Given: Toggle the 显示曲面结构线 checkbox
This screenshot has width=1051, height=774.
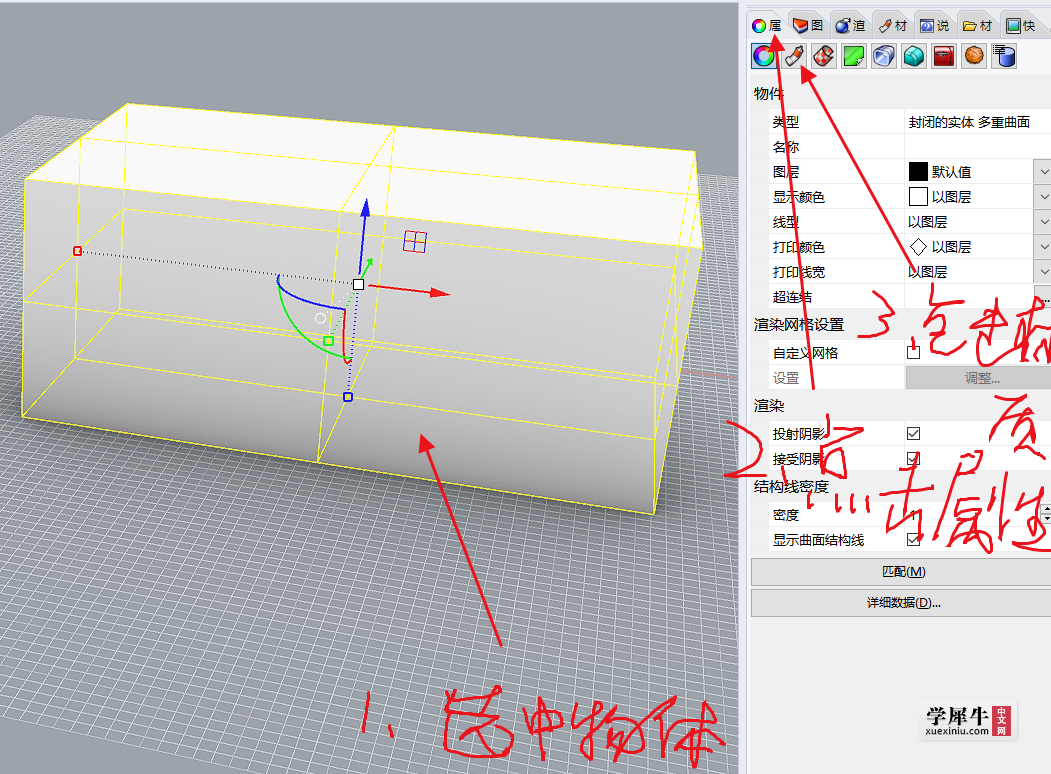Looking at the screenshot, I should coord(914,539).
